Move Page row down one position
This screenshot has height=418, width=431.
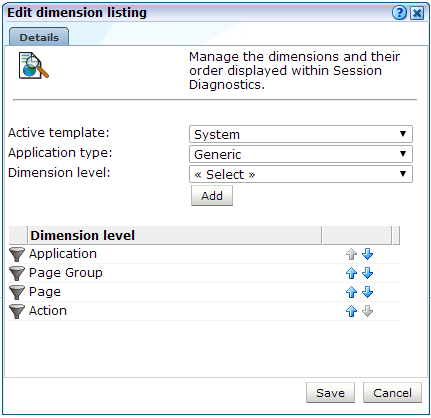coord(367,292)
